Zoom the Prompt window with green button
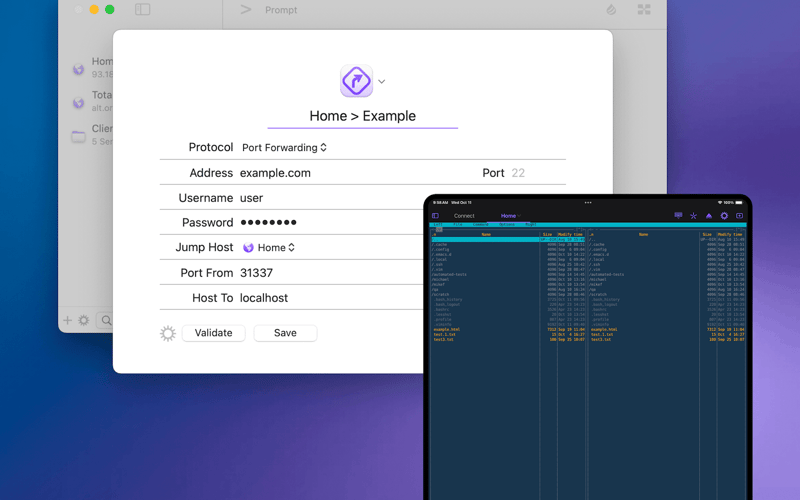Screen dimensions: 800x500 pyautogui.click(x=110, y=10)
